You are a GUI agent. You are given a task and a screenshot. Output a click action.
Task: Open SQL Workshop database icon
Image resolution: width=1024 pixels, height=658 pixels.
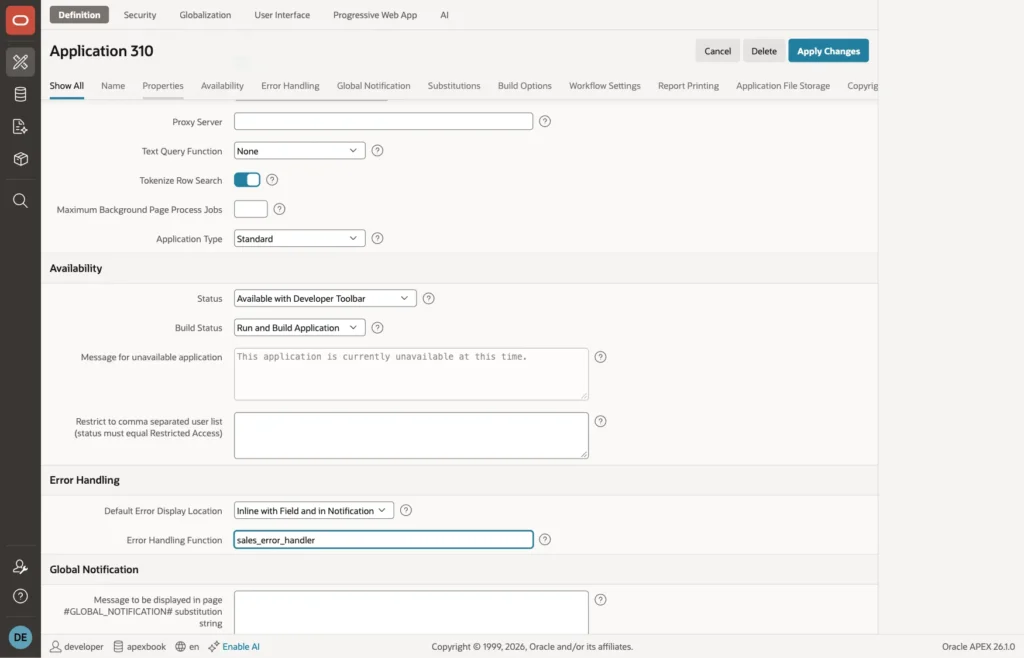point(20,95)
